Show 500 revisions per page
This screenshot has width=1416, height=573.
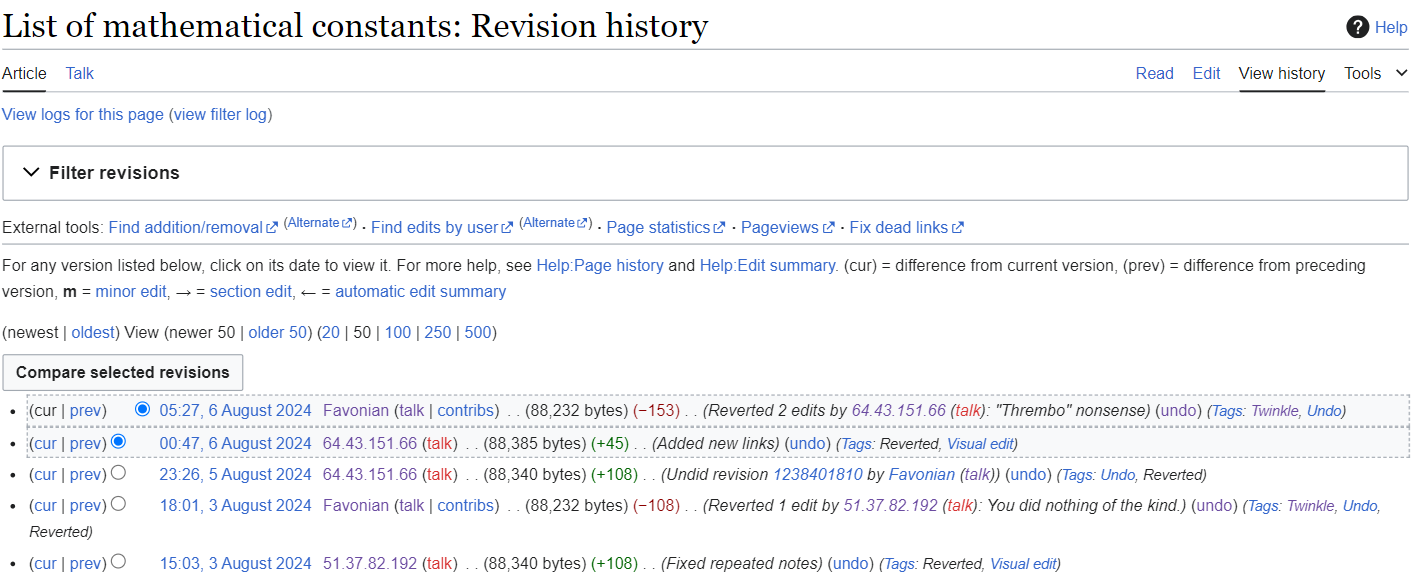(478, 332)
